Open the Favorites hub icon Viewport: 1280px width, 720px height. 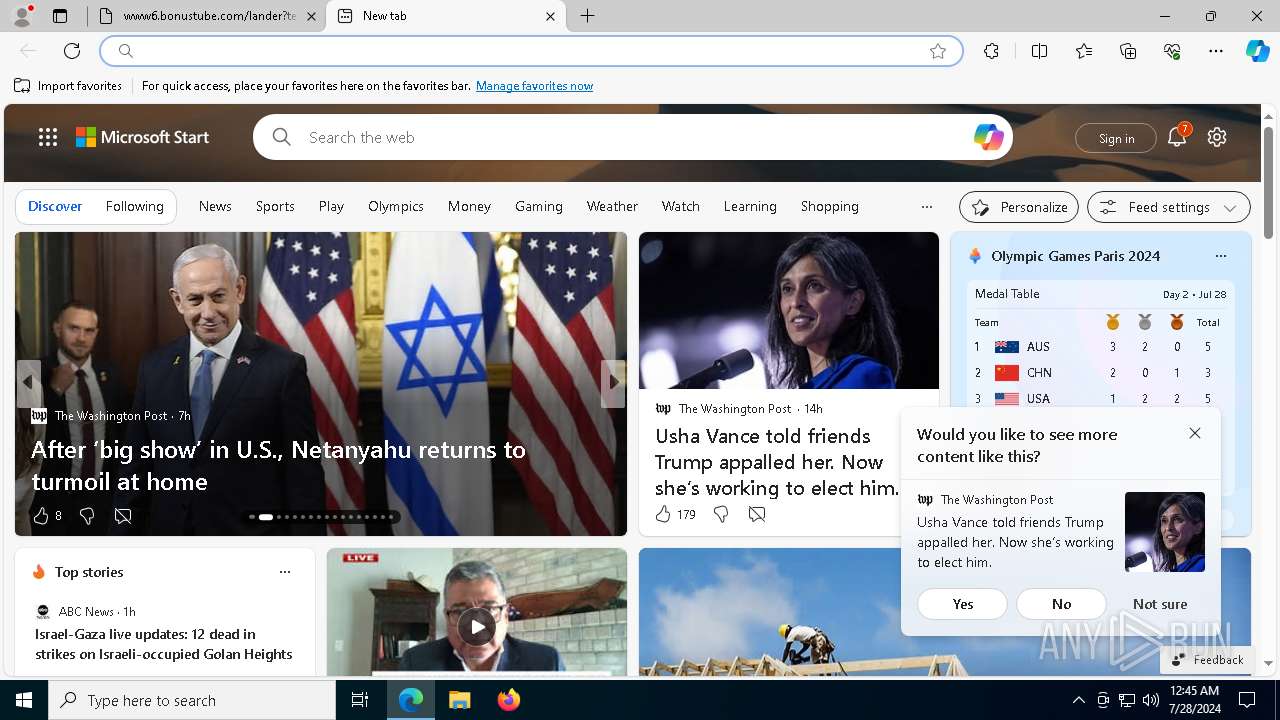1084,51
